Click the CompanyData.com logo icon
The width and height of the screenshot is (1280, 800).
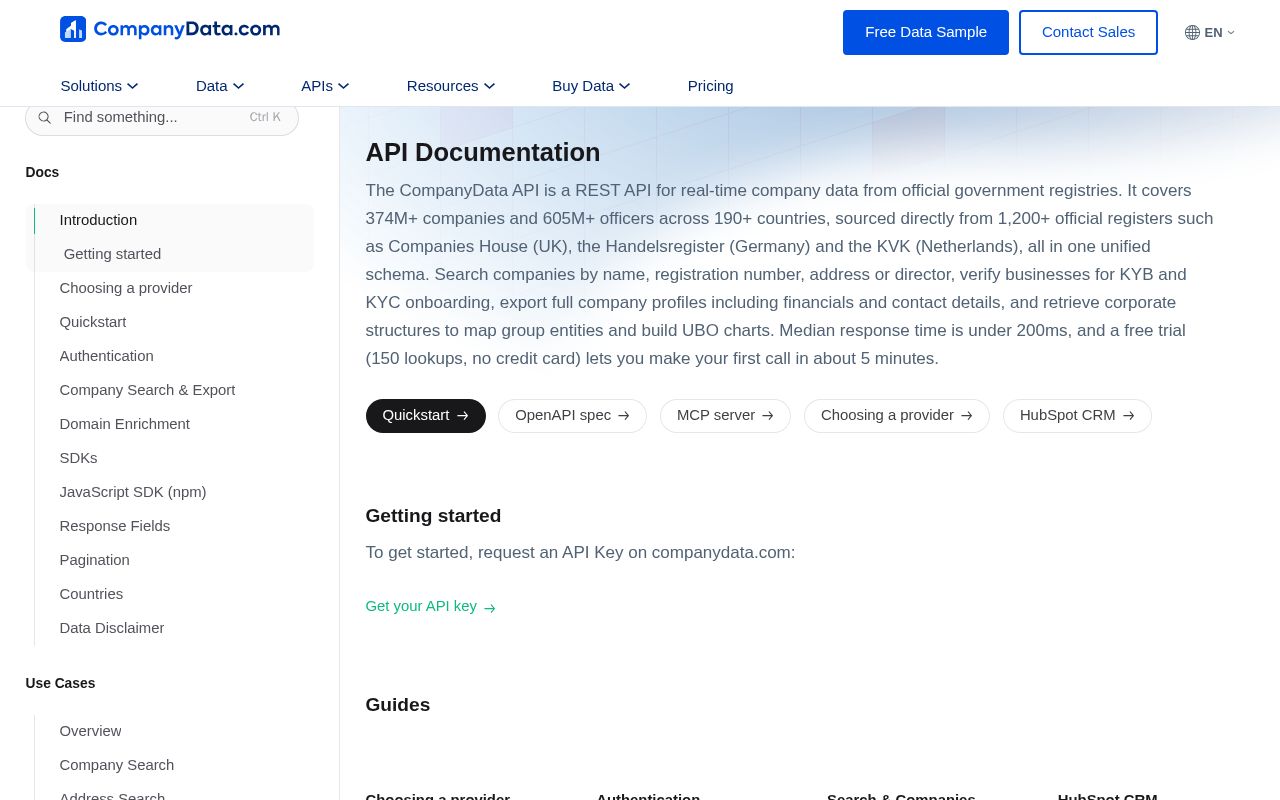pos(73,29)
